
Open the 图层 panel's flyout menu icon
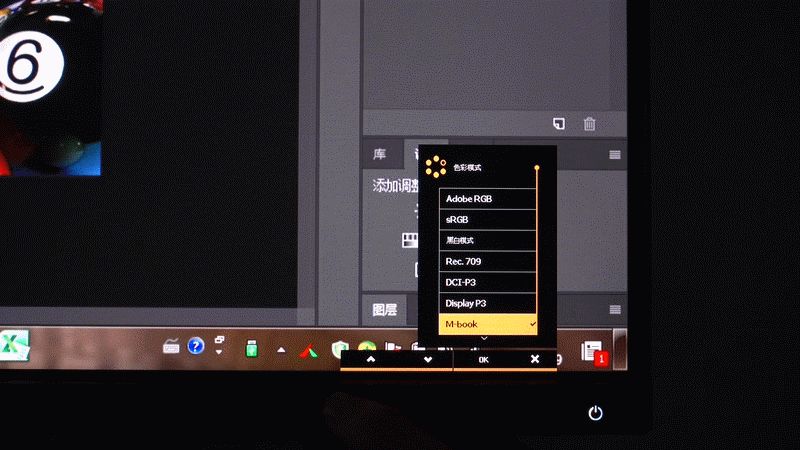tap(615, 310)
